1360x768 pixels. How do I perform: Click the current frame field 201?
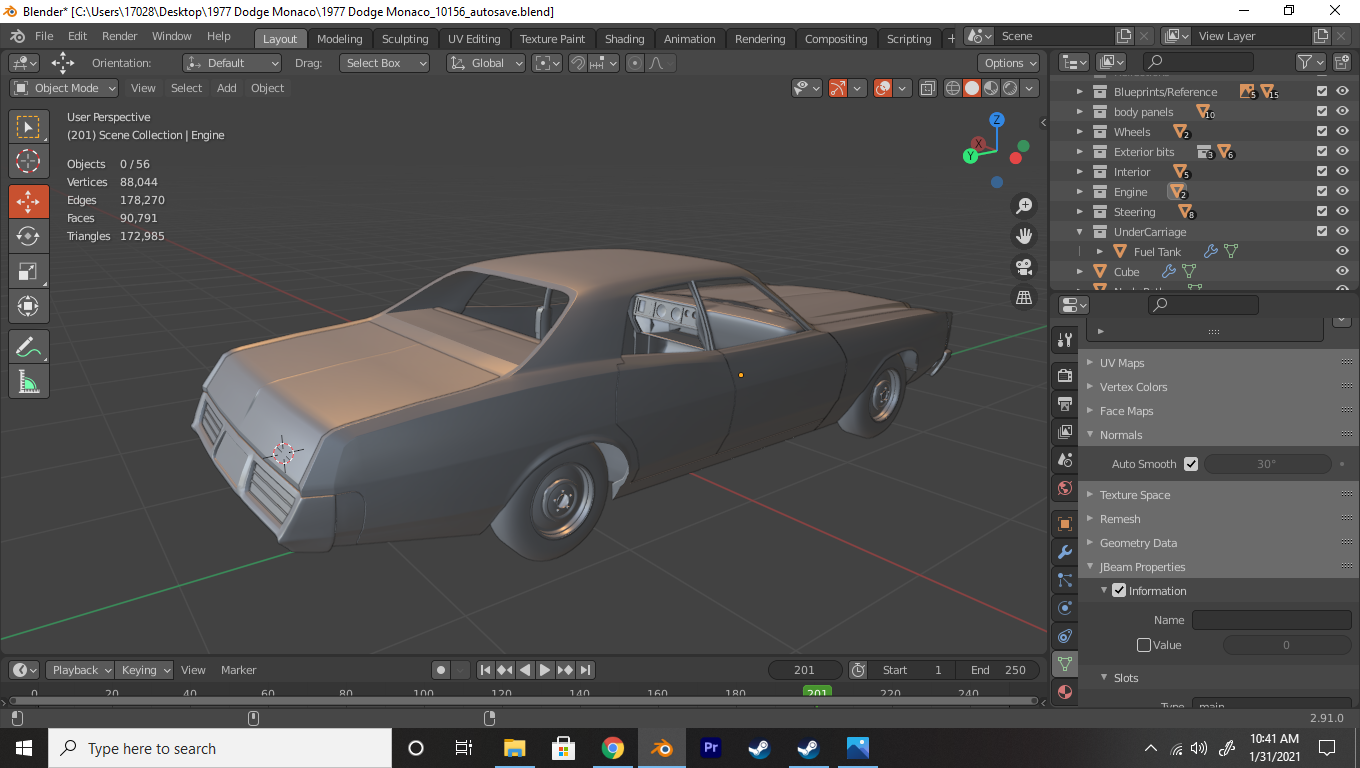coord(804,670)
